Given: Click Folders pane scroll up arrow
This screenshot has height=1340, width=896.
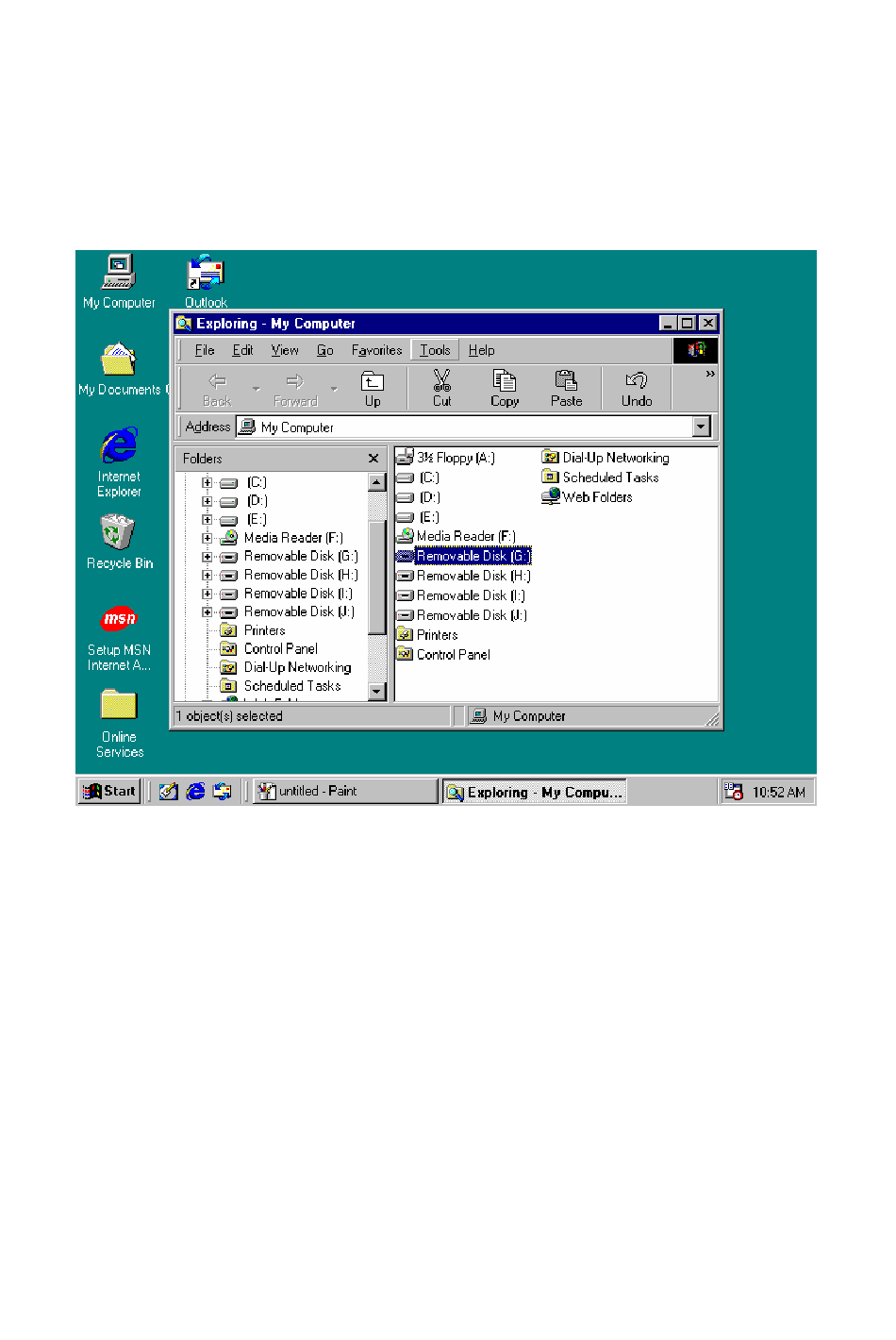Looking at the screenshot, I should click(377, 482).
